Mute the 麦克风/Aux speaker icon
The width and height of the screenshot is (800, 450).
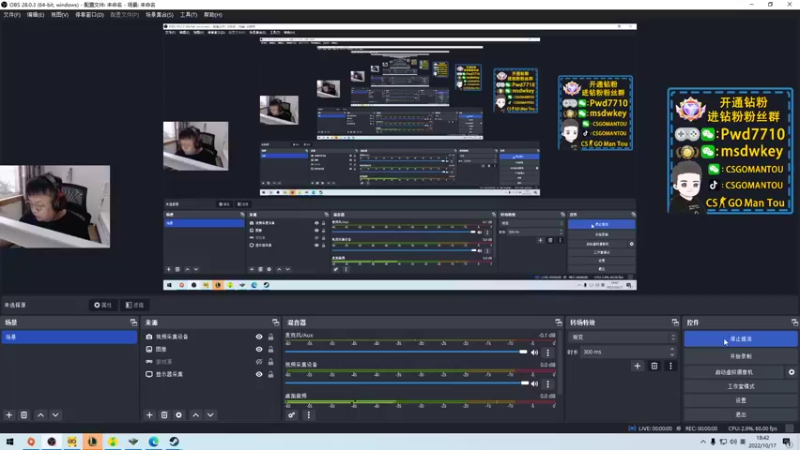pyautogui.click(x=535, y=352)
